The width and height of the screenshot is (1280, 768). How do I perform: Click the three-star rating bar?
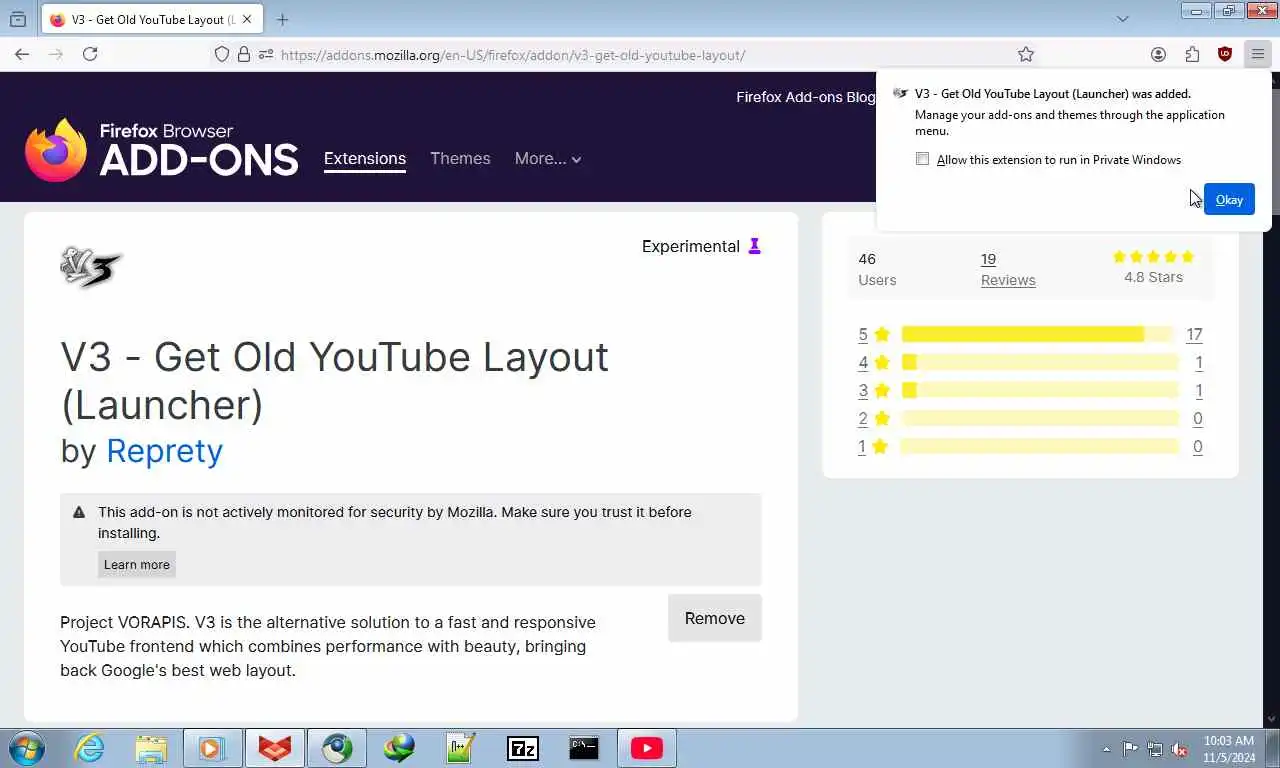[1040, 390]
